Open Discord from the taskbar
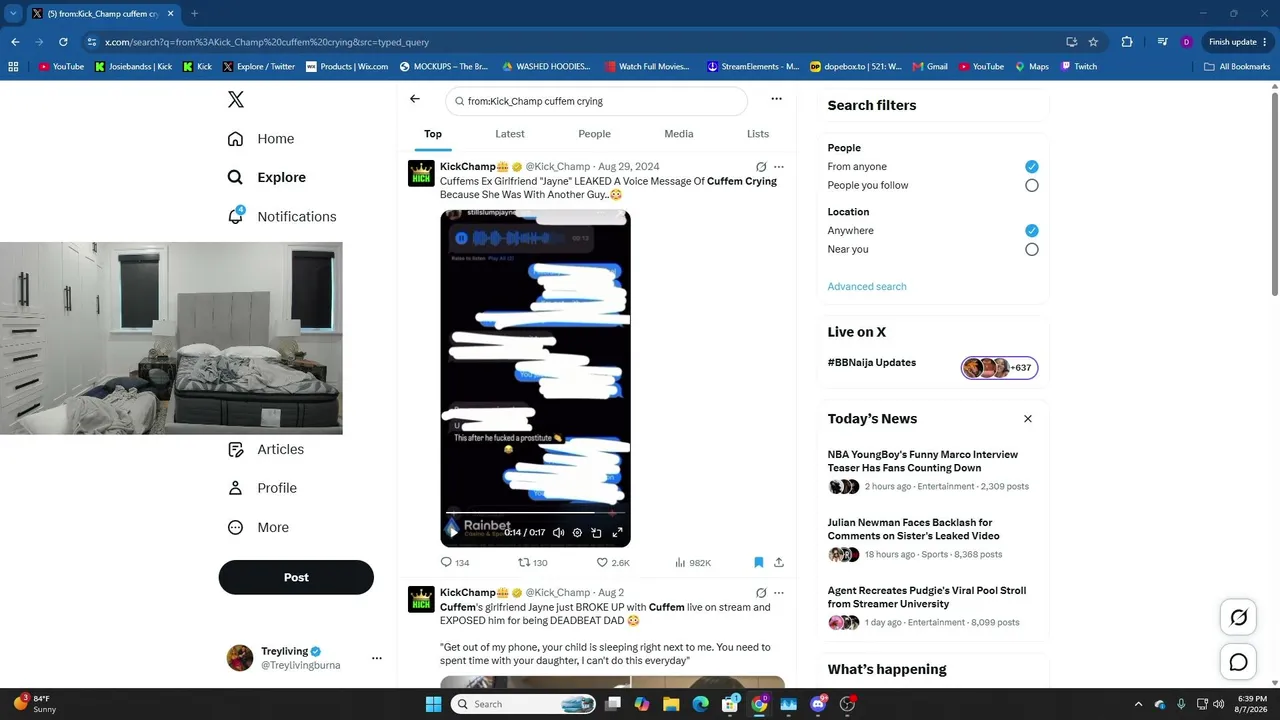1280x720 pixels. point(818,704)
